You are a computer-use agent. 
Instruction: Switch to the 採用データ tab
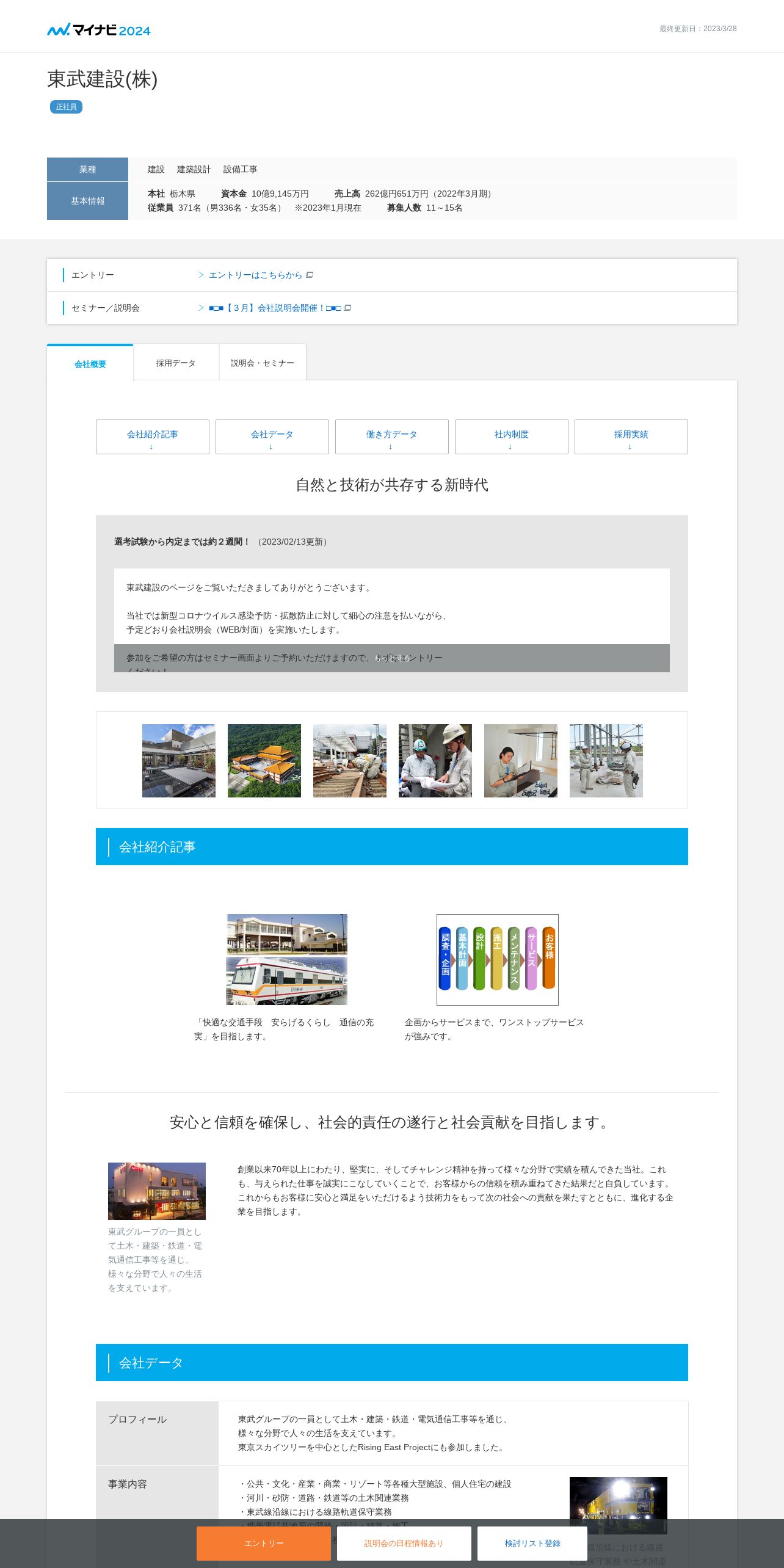tap(176, 363)
